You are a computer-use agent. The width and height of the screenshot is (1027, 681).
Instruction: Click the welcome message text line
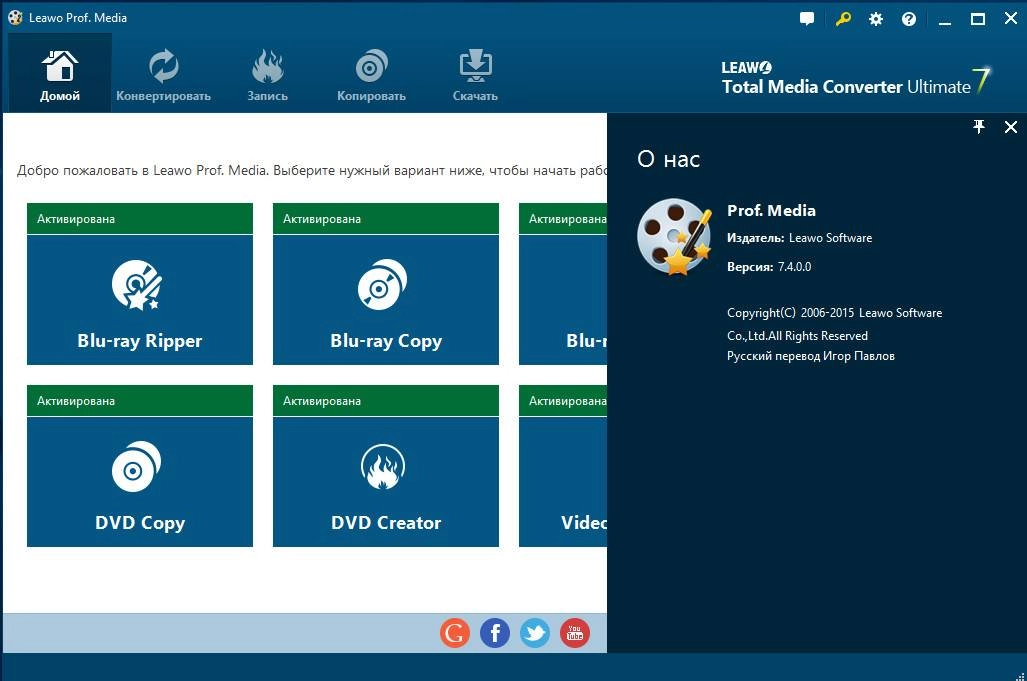pyautogui.click(x=312, y=170)
